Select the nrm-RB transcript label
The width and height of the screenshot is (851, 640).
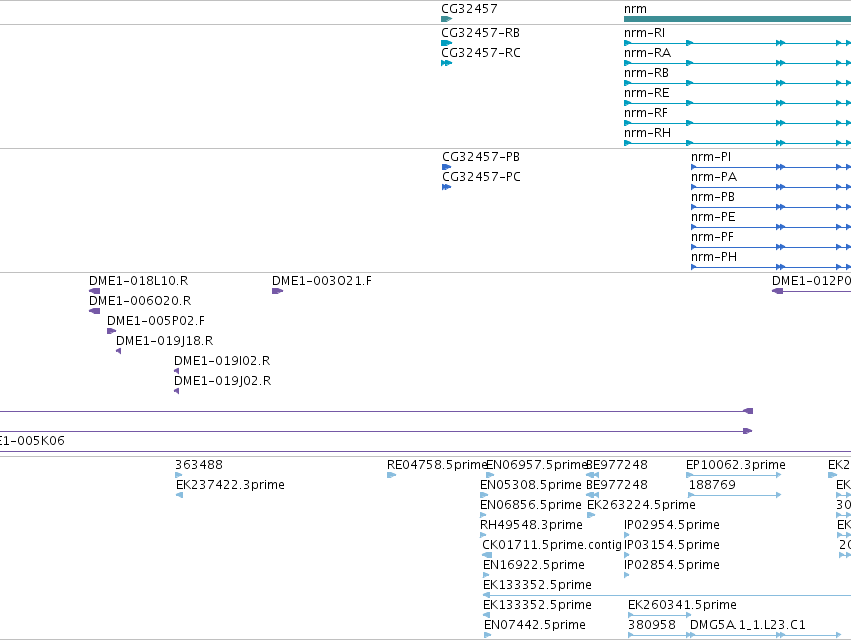click(646, 73)
